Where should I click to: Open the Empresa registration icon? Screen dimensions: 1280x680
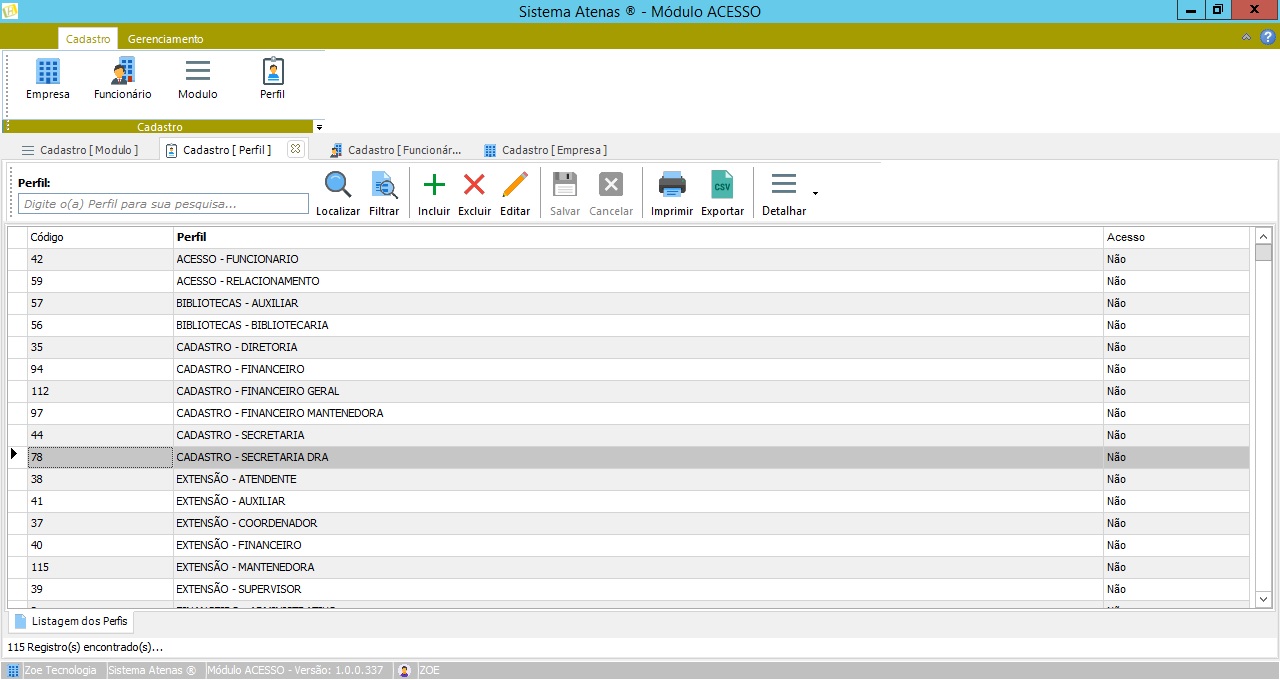(48, 72)
